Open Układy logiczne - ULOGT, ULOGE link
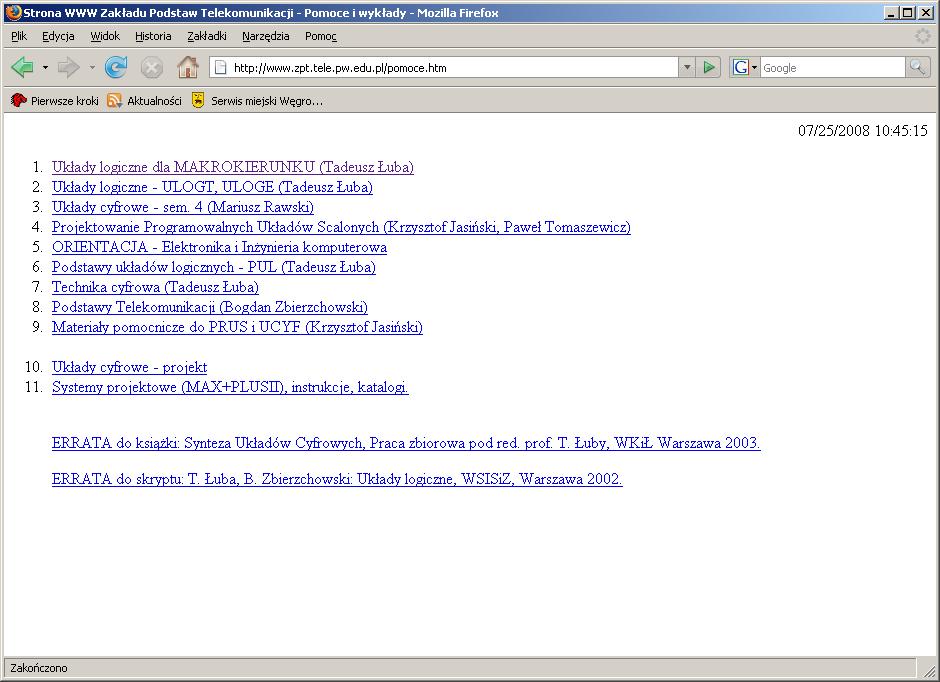940x682 pixels. 212,187
